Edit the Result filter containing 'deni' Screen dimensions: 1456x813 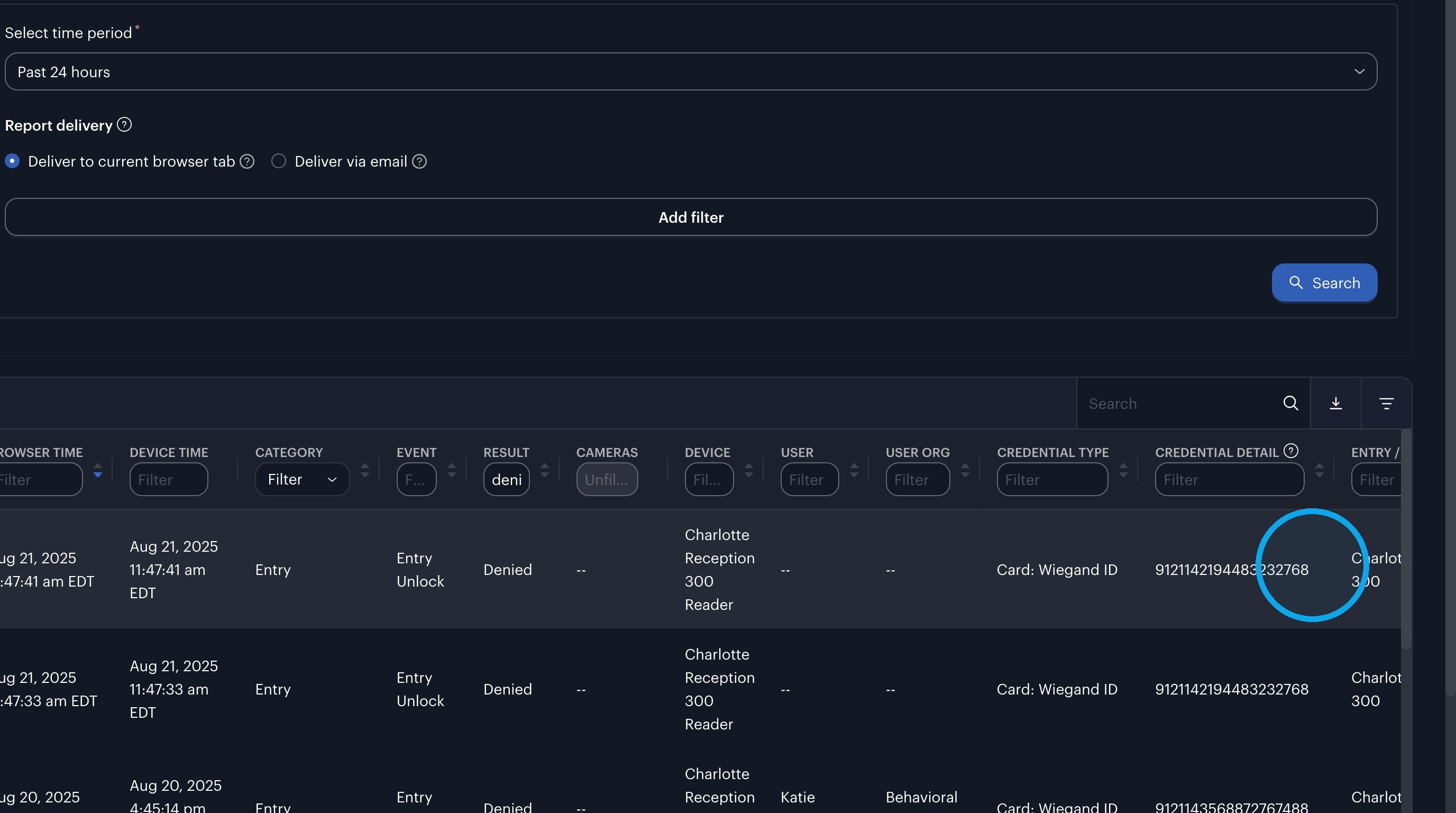click(x=507, y=479)
